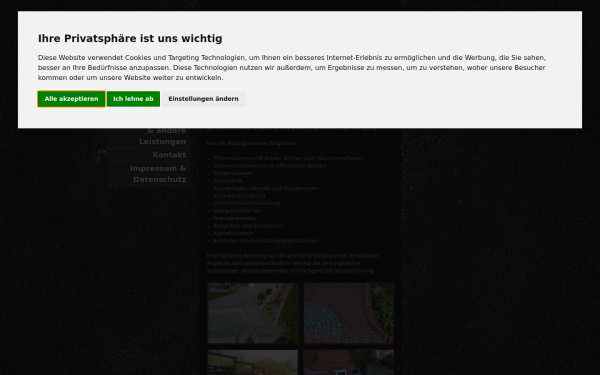Accept all cookies with 'Alle akzeptieren'

coord(71,99)
